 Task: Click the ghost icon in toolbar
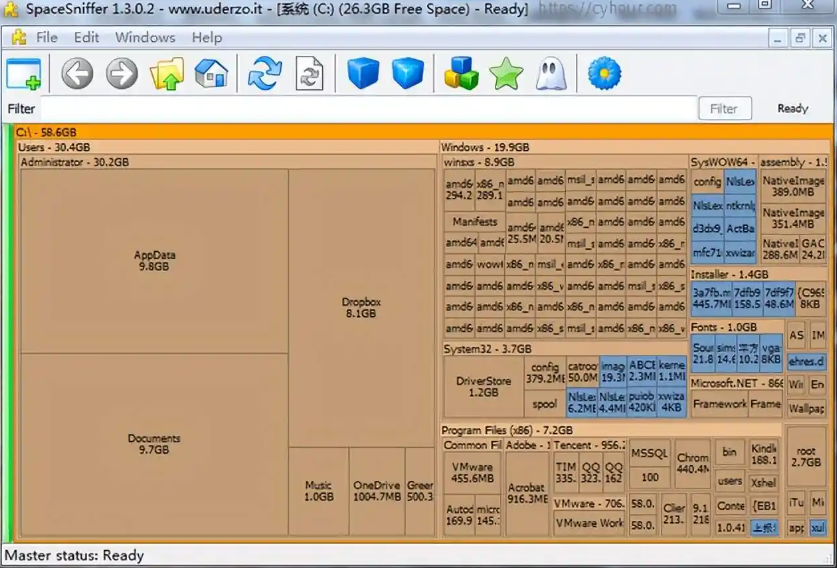coord(550,74)
